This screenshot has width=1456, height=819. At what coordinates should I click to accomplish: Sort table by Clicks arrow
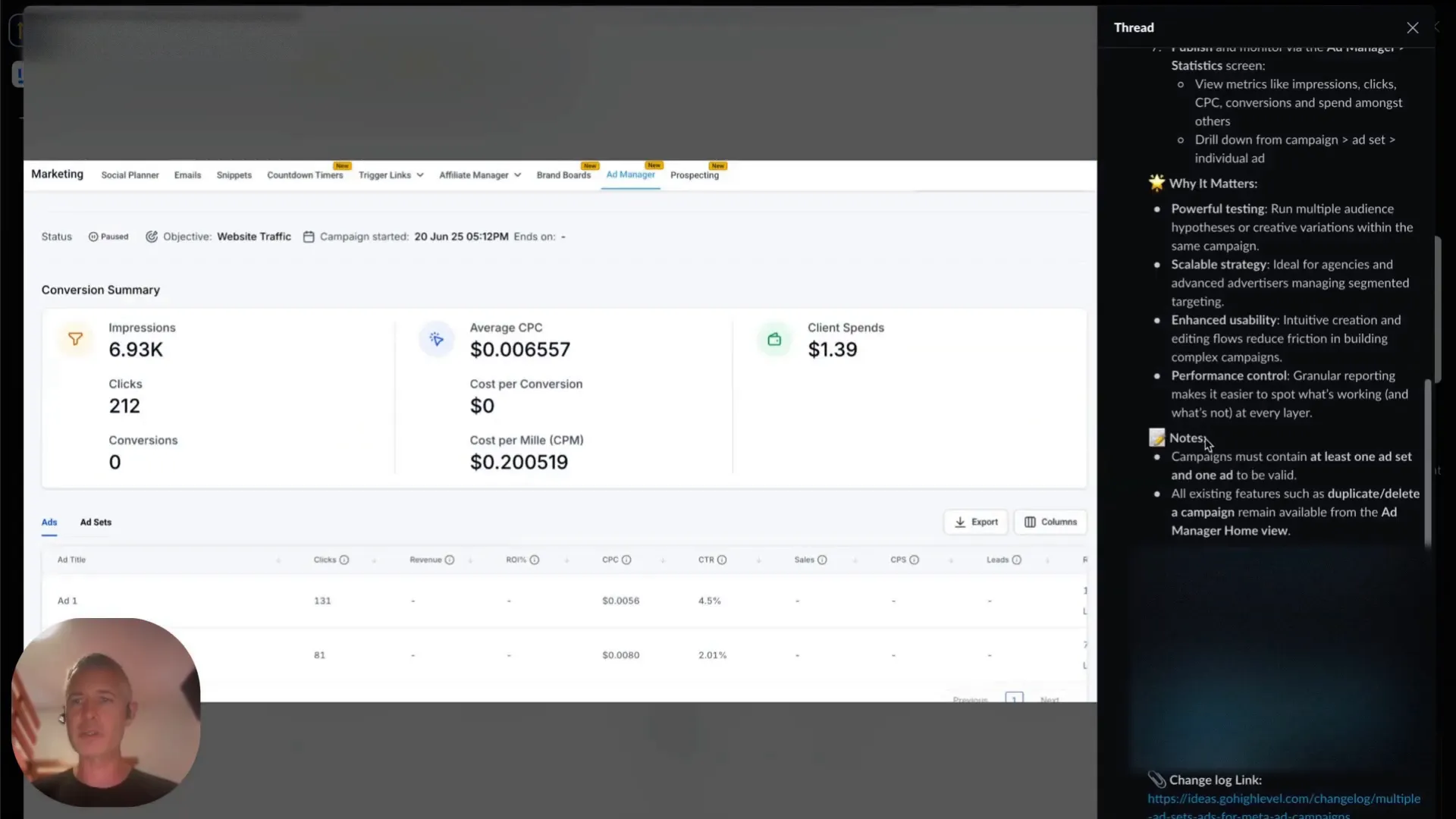pos(375,560)
